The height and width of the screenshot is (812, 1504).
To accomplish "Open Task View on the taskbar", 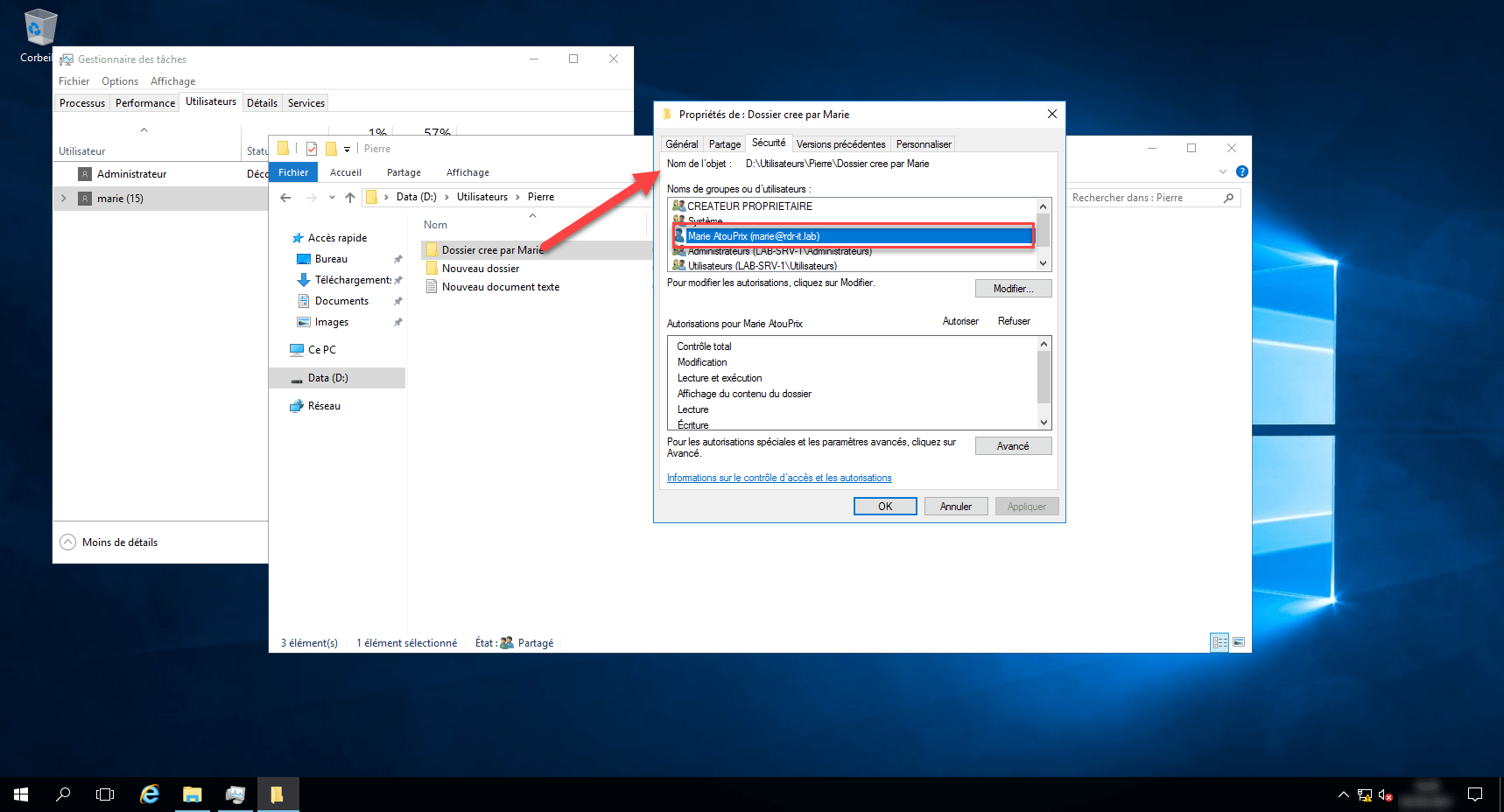I will pyautogui.click(x=105, y=794).
